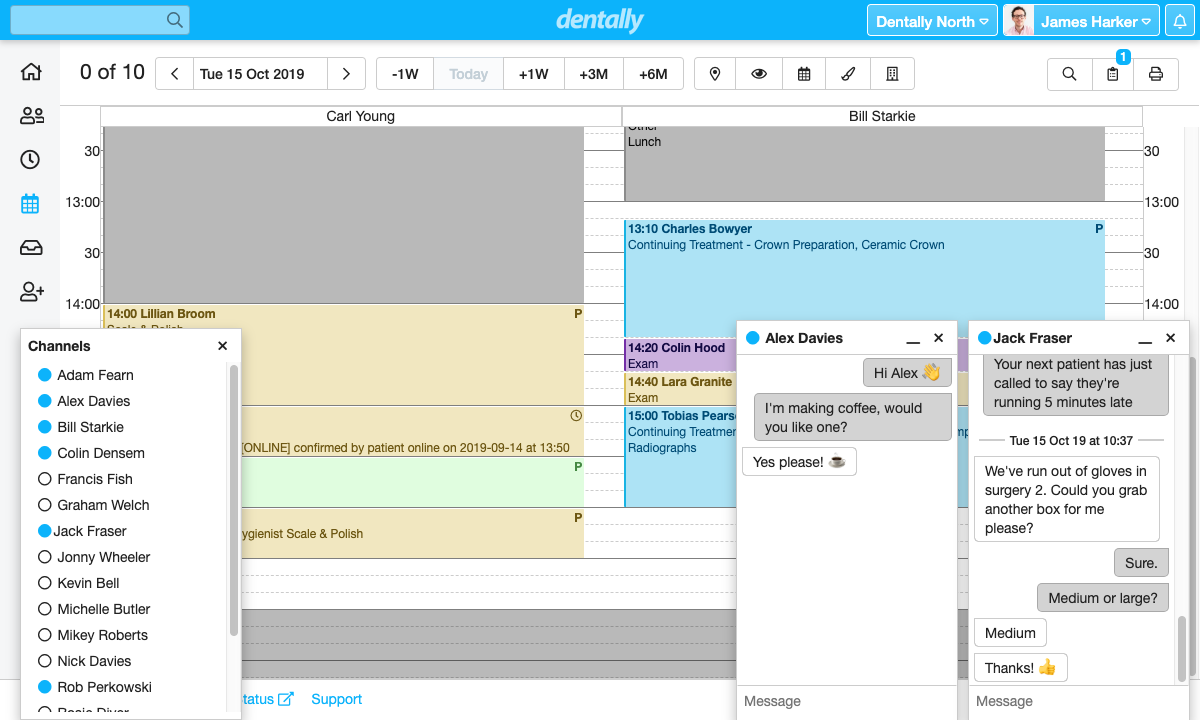This screenshot has width=1200, height=720.
Task: Expand the Dentally North practice dropdown
Action: [932, 21]
